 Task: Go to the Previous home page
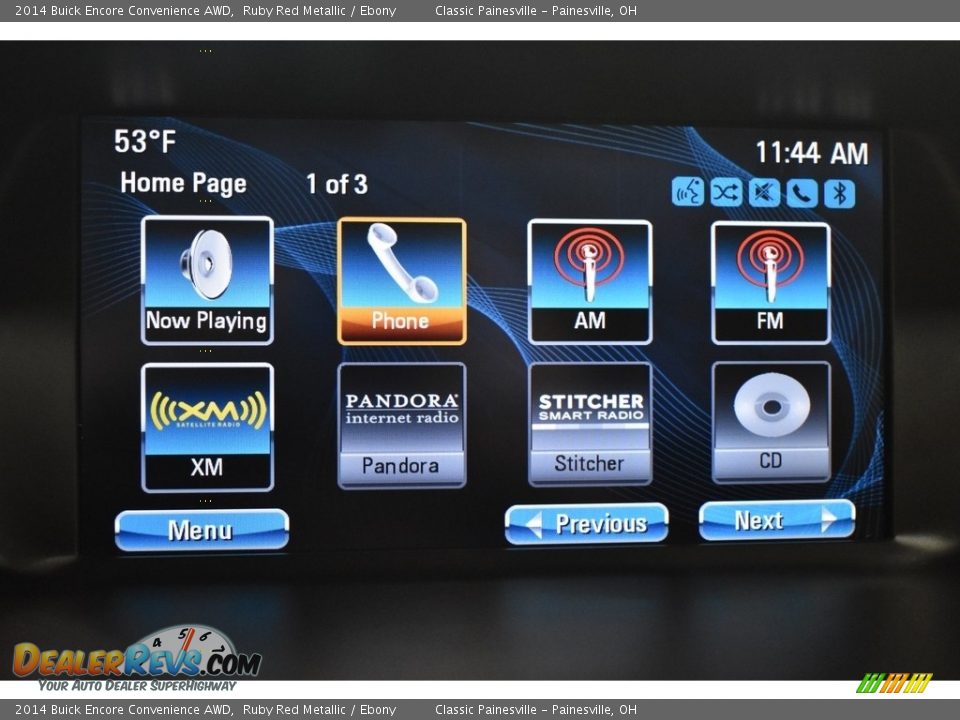tap(587, 524)
